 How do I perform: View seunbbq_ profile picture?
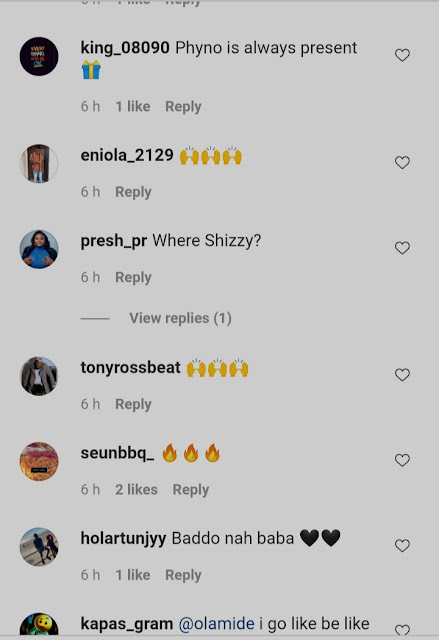pos(39,461)
